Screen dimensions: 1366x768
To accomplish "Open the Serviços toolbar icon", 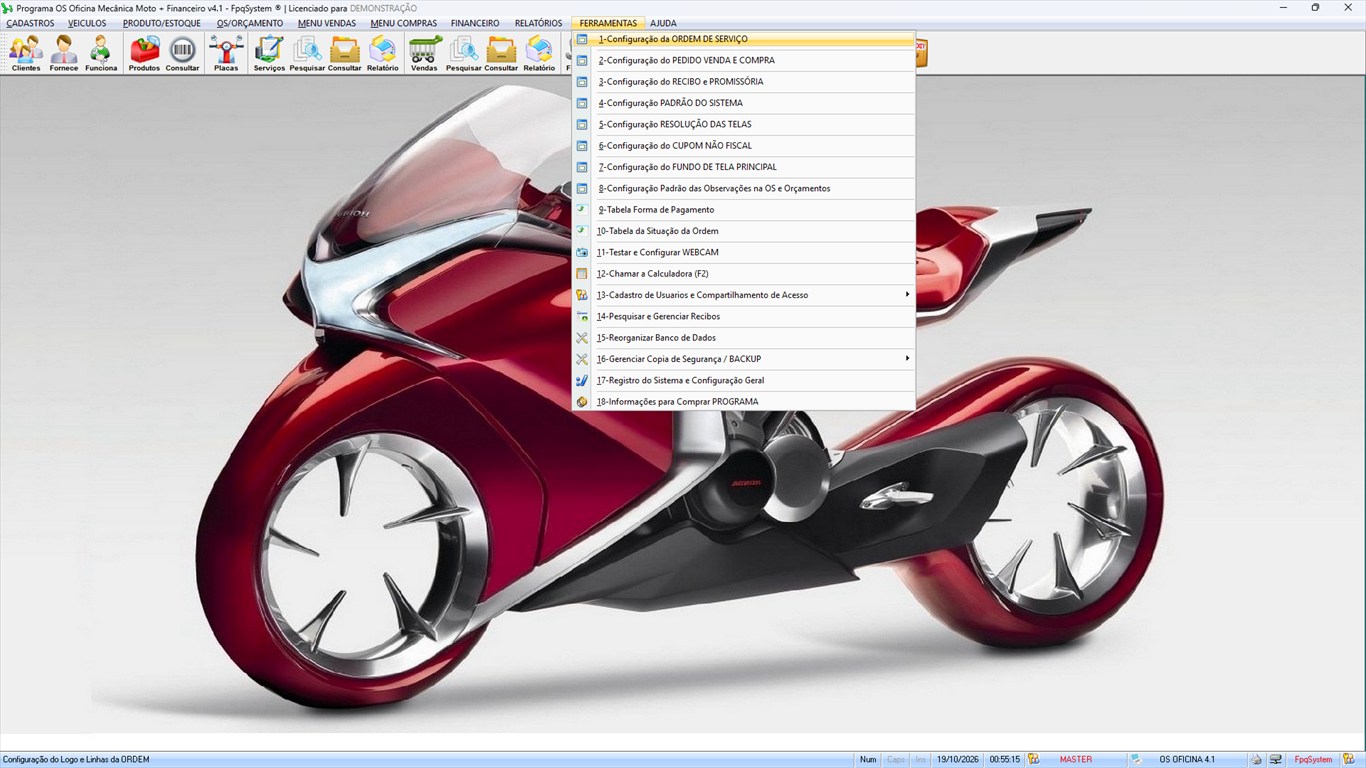I will pos(269,53).
